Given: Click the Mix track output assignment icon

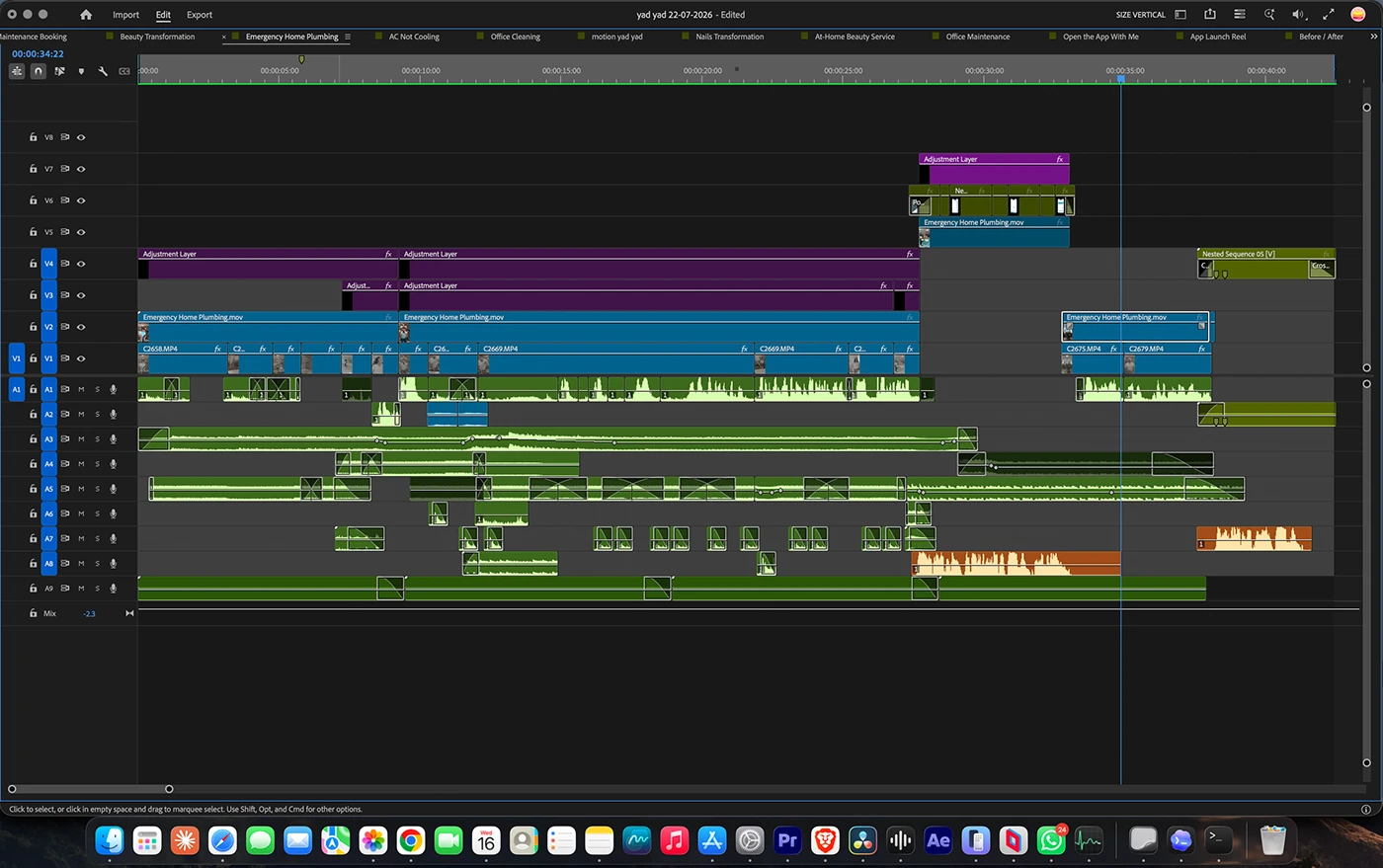Looking at the screenshot, I should coord(129,613).
